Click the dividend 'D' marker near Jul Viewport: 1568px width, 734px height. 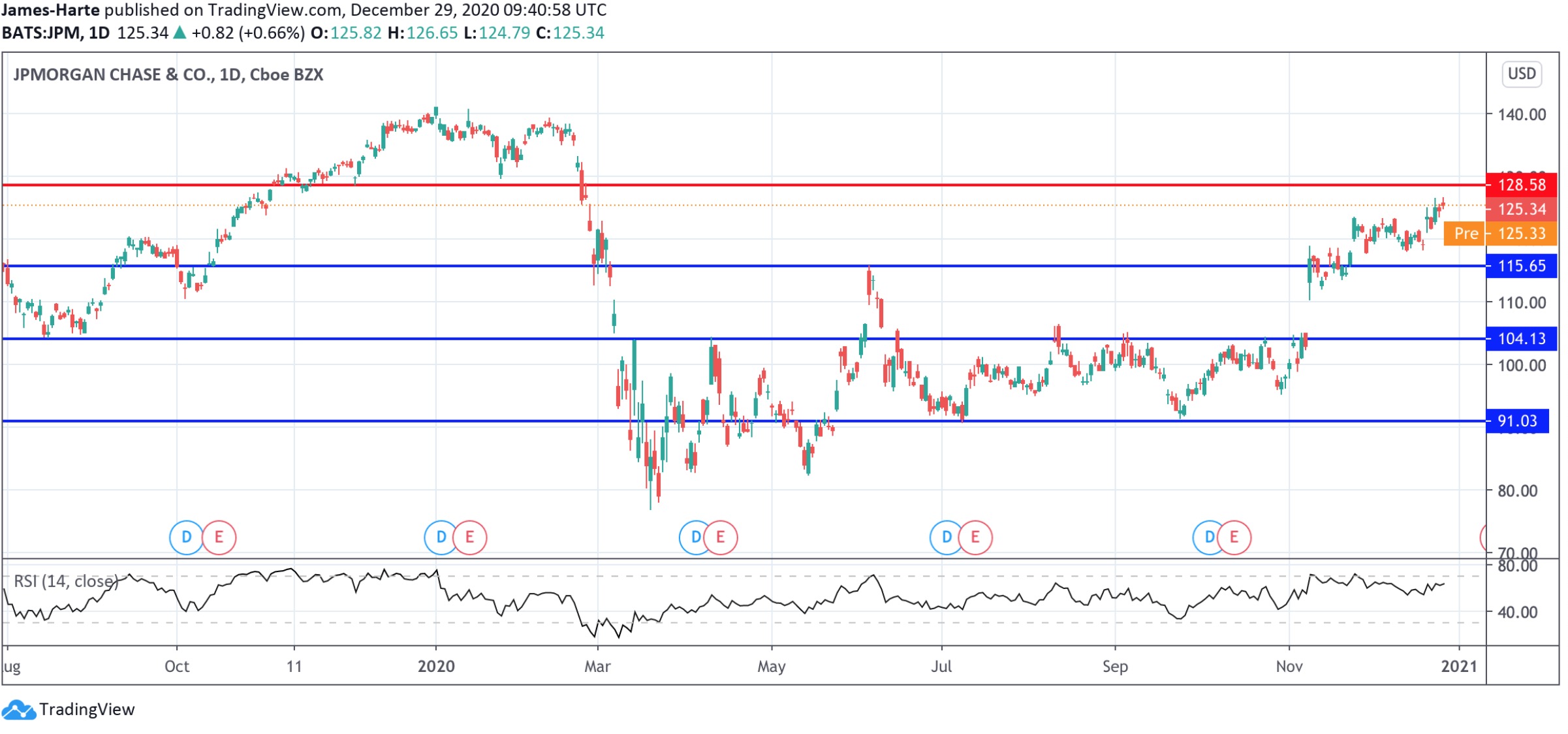[946, 537]
